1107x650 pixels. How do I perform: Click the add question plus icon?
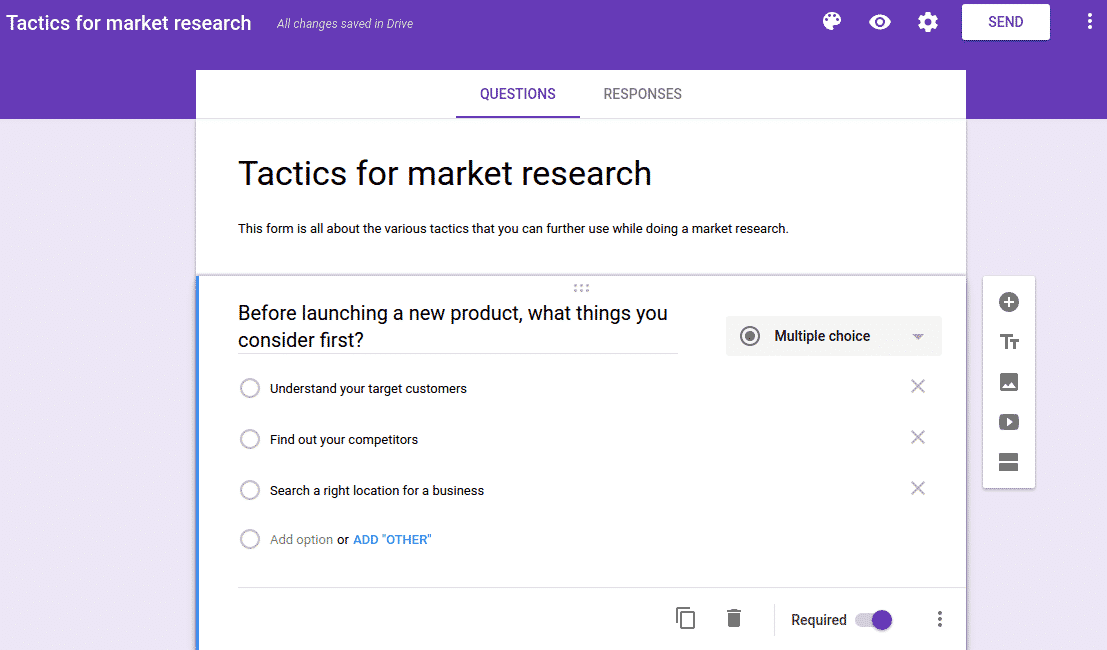point(1009,302)
